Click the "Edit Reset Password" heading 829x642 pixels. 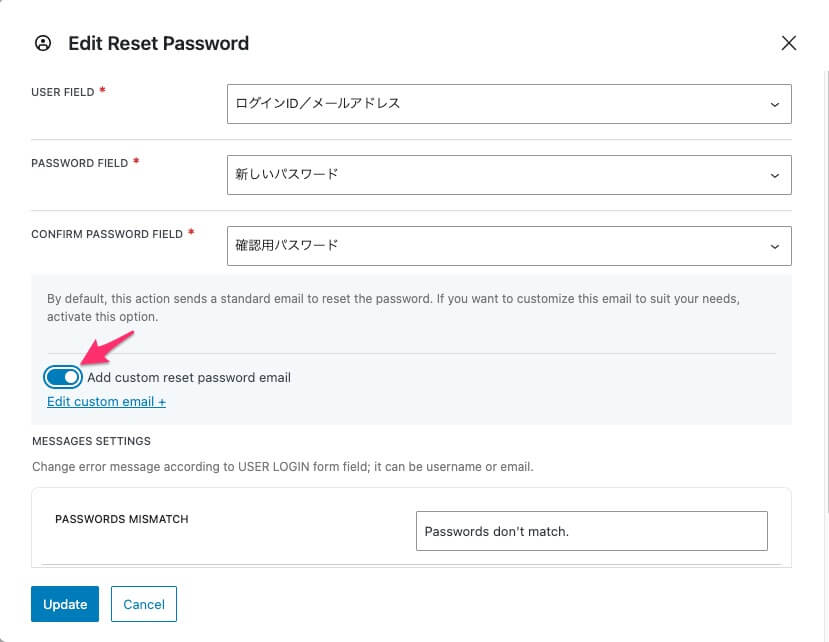pyautogui.click(x=158, y=44)
